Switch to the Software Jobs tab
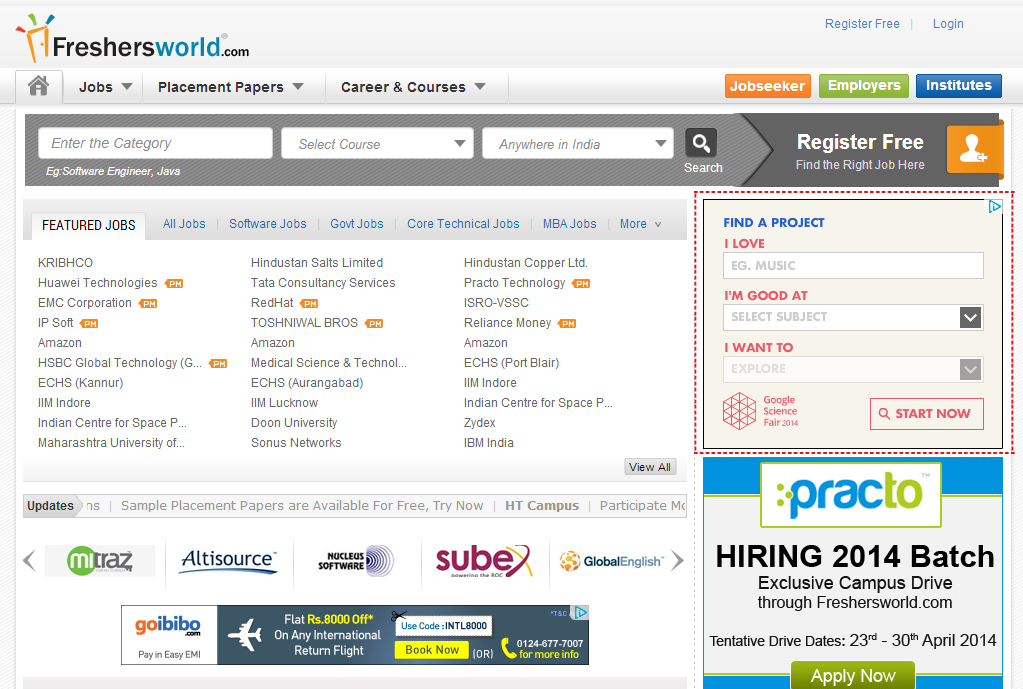 click(x=267, y=224)
